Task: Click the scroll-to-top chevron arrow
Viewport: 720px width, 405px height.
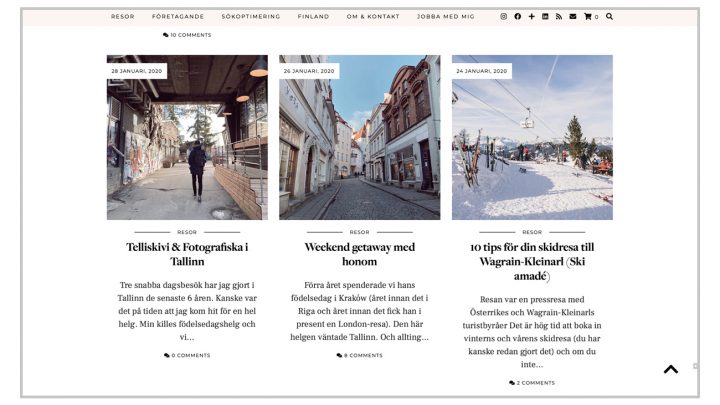Action: pyautogui.click(x=671, y=369)
